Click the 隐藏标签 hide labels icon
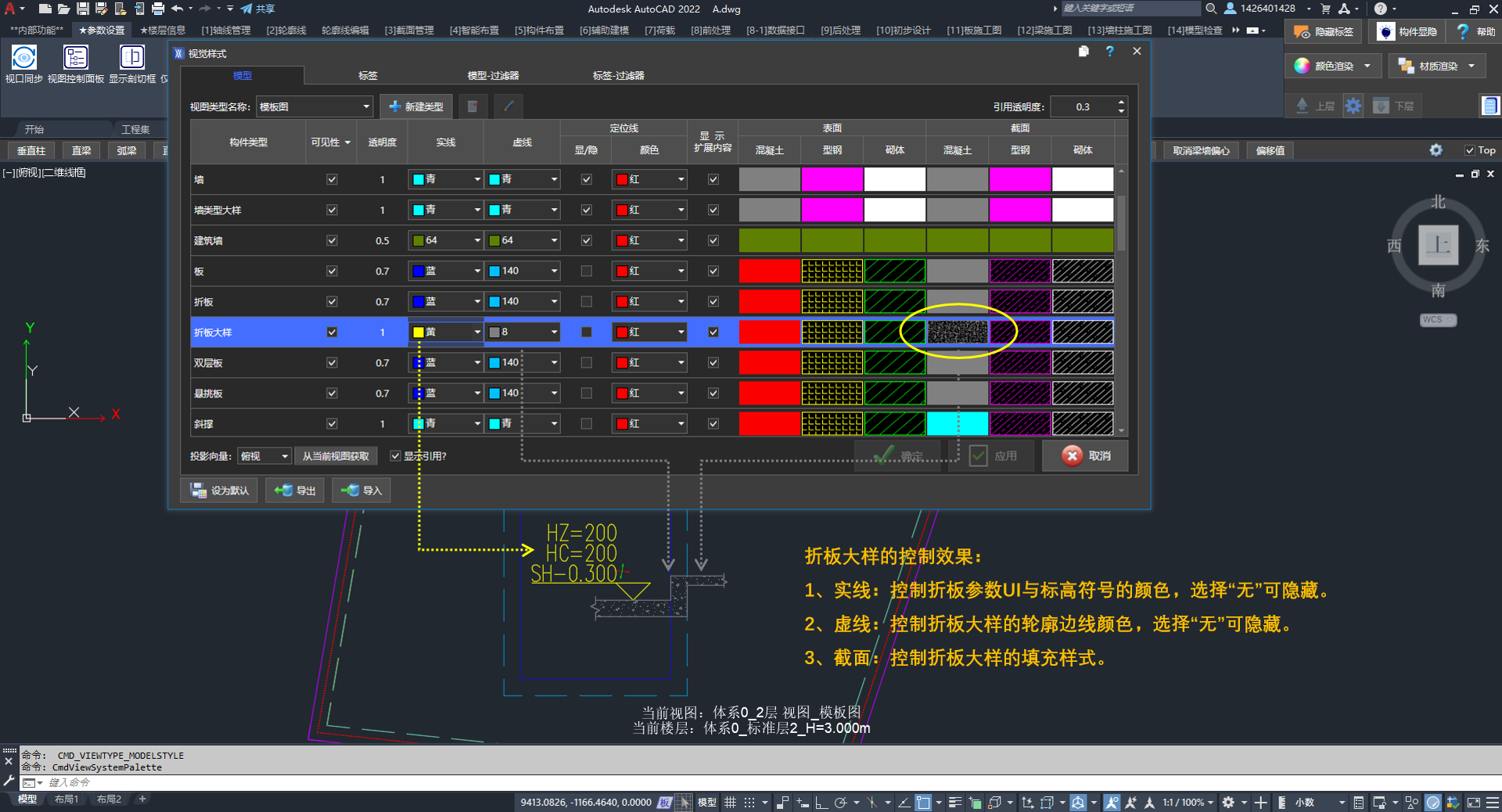Screen dimensions: 1502x812 tap(1301, 32)
